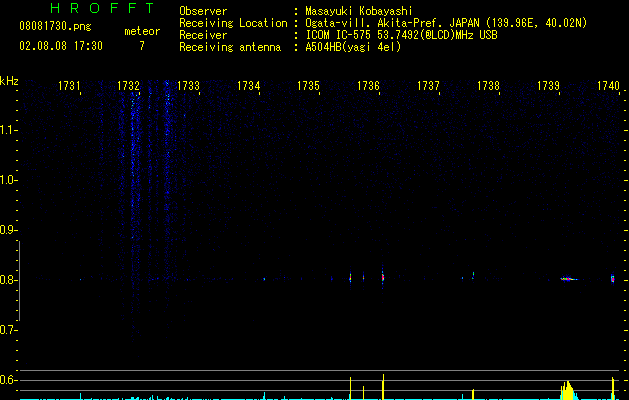Click the 0.9 kHz axis label
Screen dimensions: 629x400
pos(8,230)
